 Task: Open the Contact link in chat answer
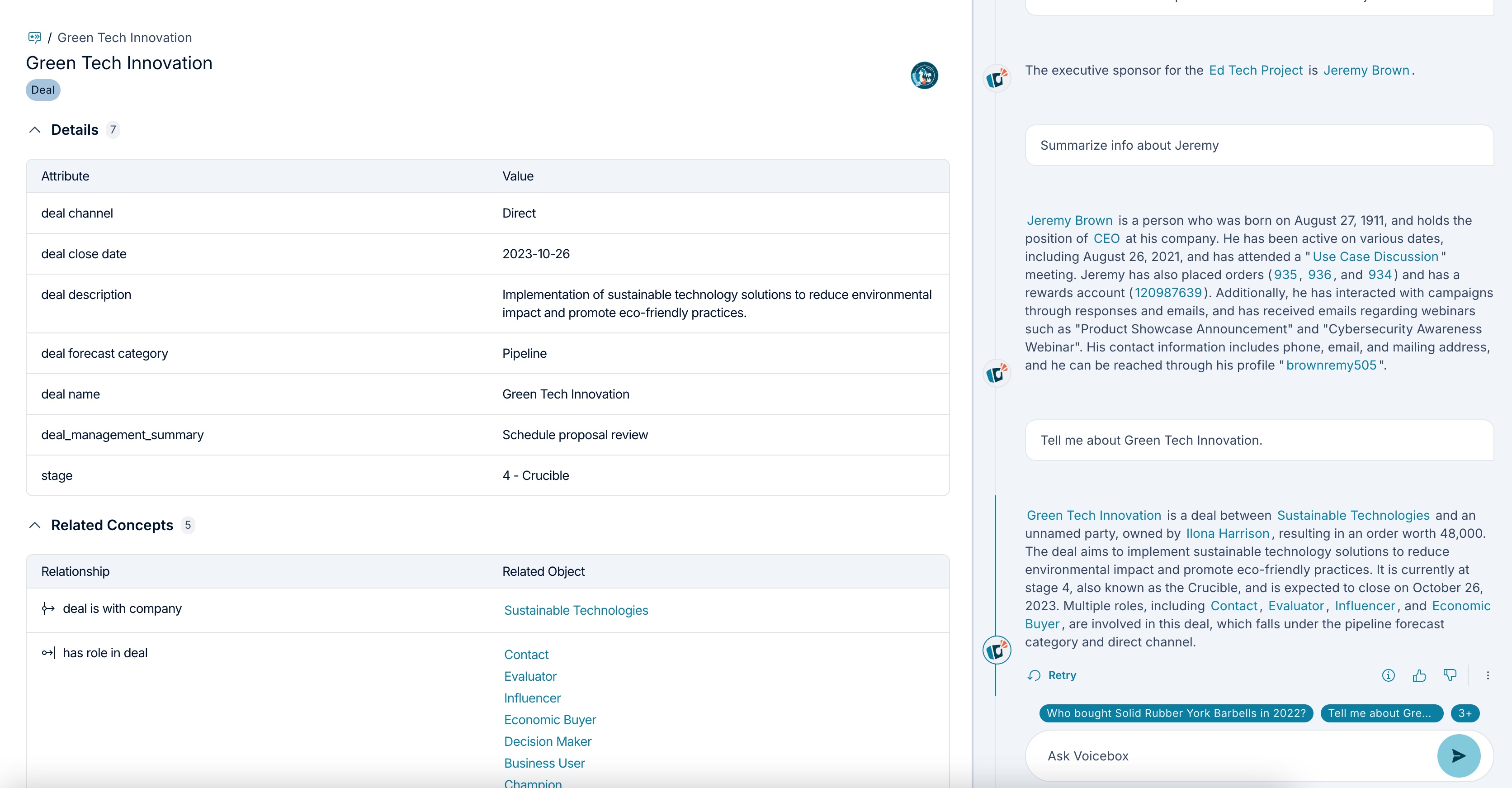[1234, 605]
